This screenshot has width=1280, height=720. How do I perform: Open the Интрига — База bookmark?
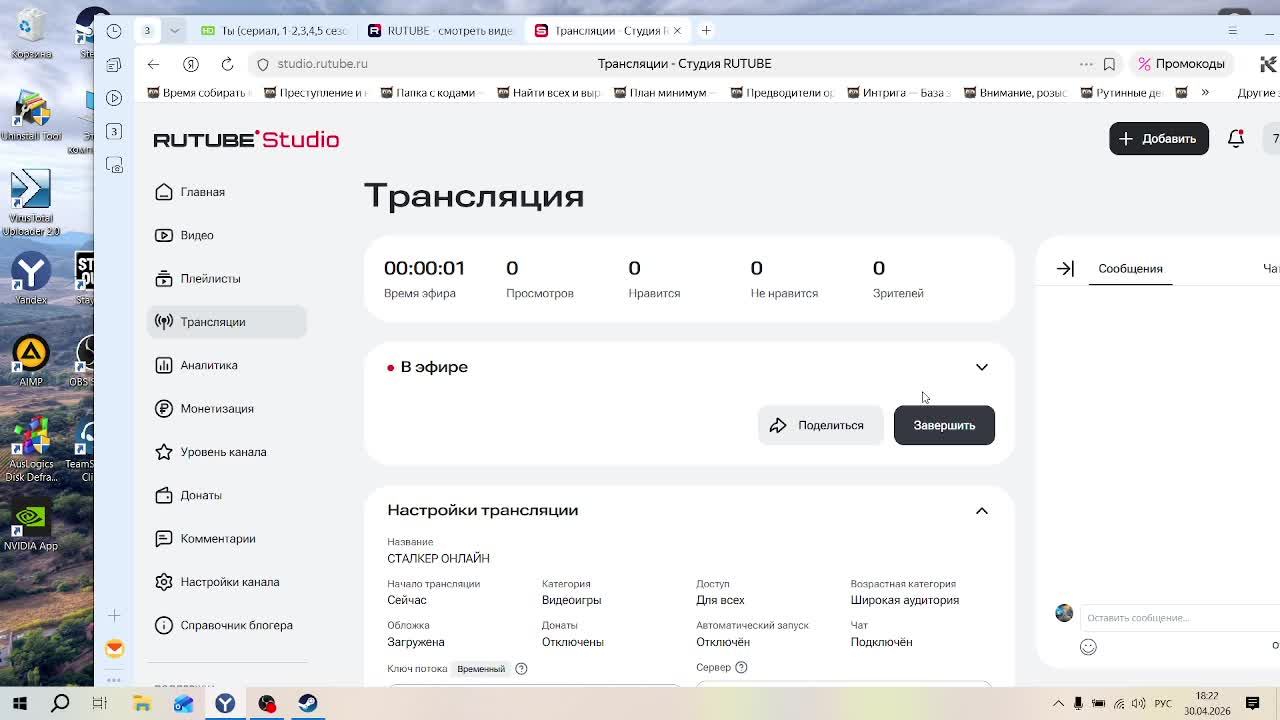[x=898, y=93]
